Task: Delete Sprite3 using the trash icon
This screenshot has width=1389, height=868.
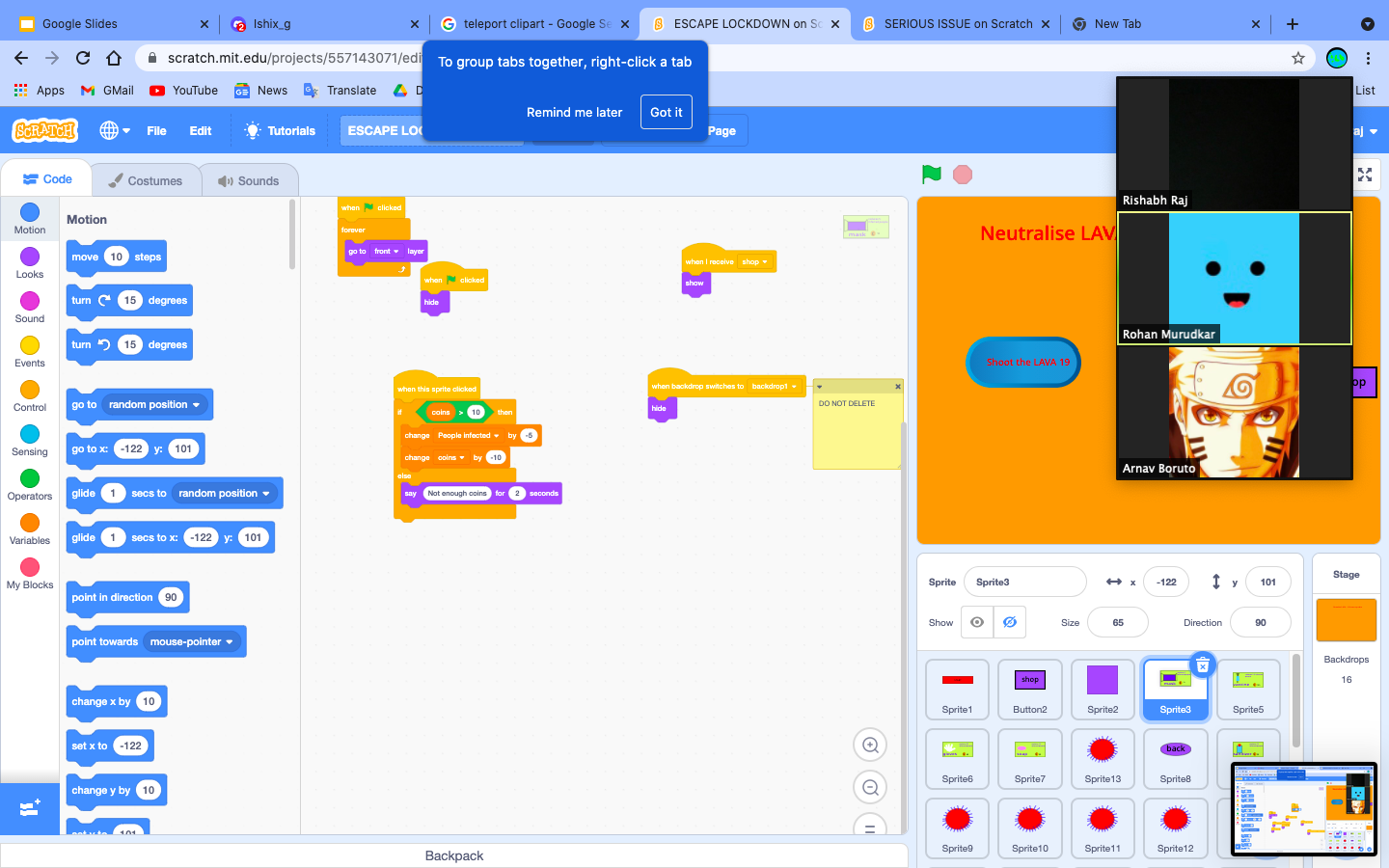Action: pos(1203,665)
